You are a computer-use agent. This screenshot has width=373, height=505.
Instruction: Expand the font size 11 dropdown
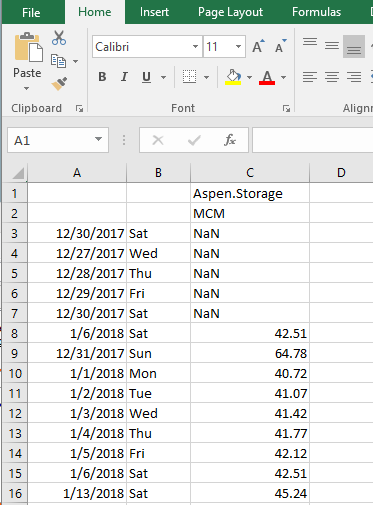pyautogui.click(x=238, y=47)
